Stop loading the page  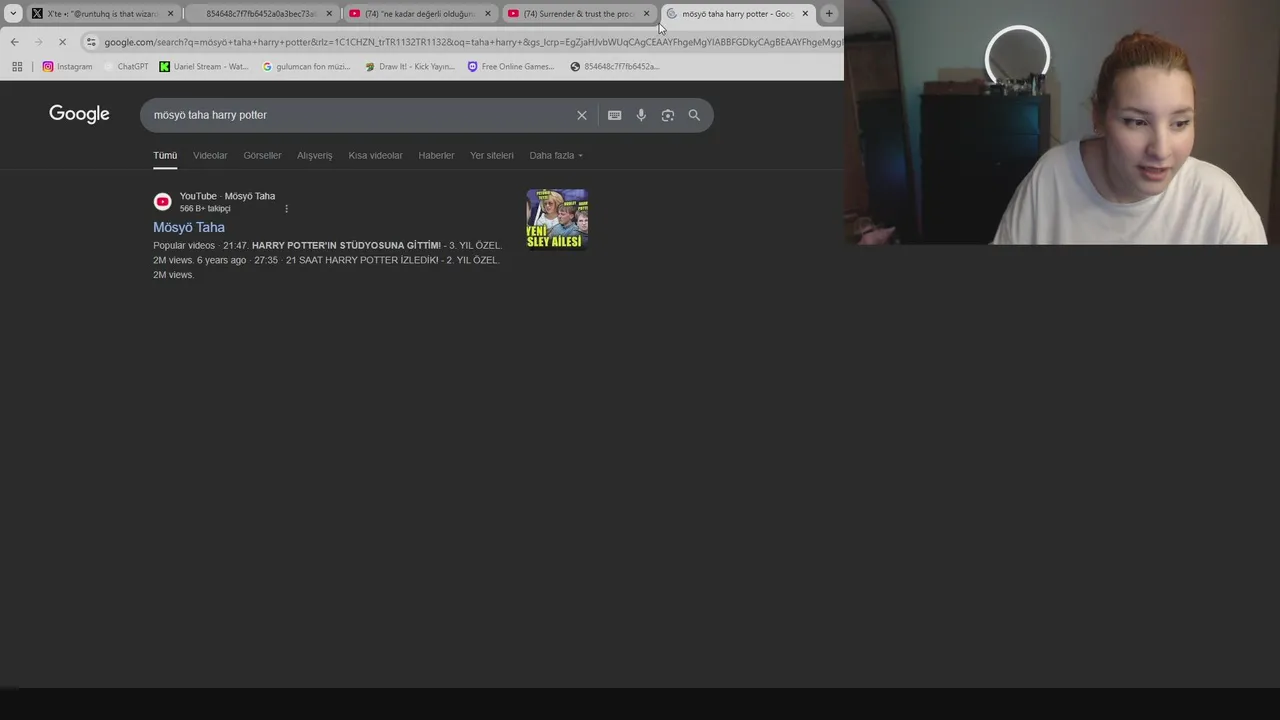[x=62, y=42]
